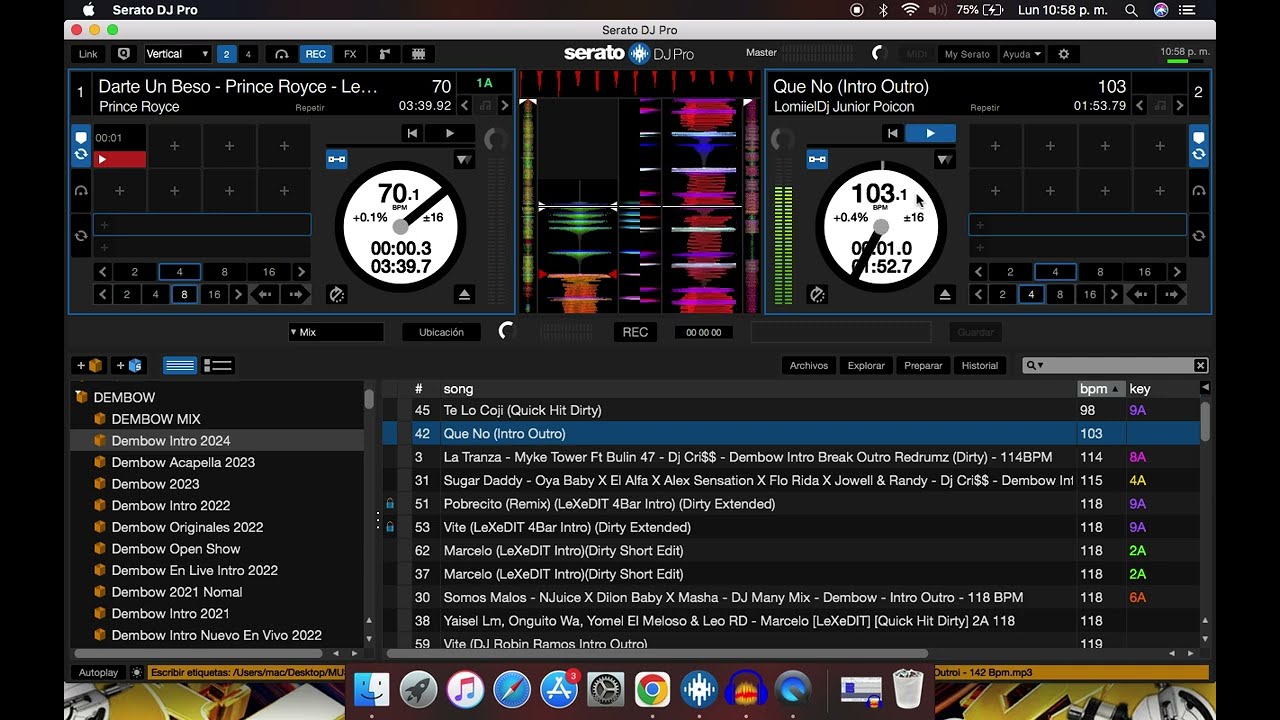Open Serato DJ Pro menu in menu bar
The image size is (1280, 720).
coord(155,10)
